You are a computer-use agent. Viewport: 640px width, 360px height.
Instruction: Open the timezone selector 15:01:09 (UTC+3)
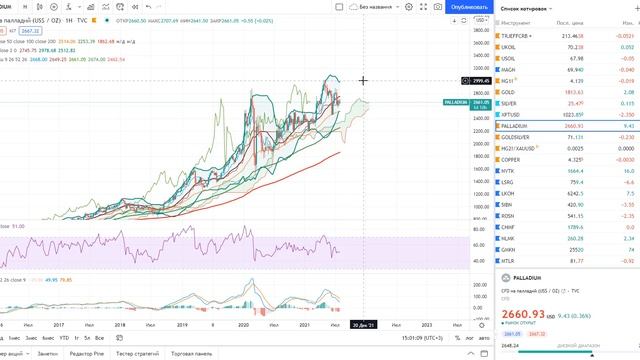click(x=422, y=338)
